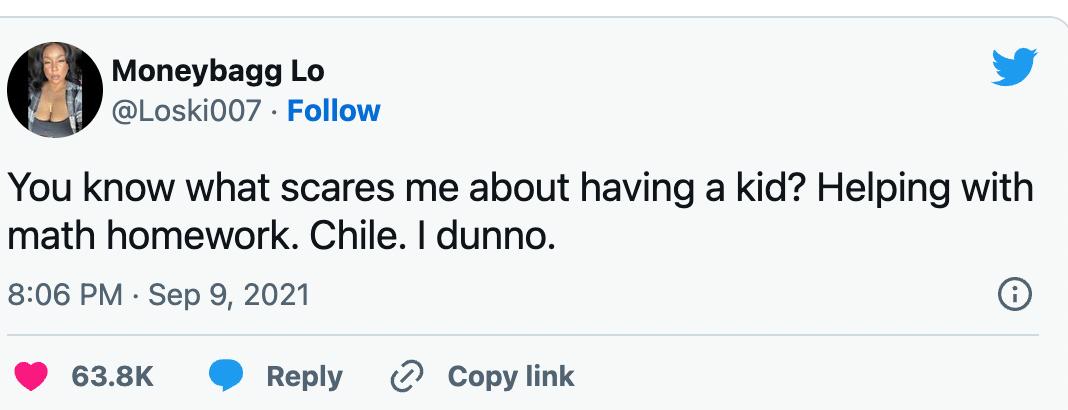Click the Sep 9, 2021 date
Screen dimensions: 1068x410
tap(228, 295)
